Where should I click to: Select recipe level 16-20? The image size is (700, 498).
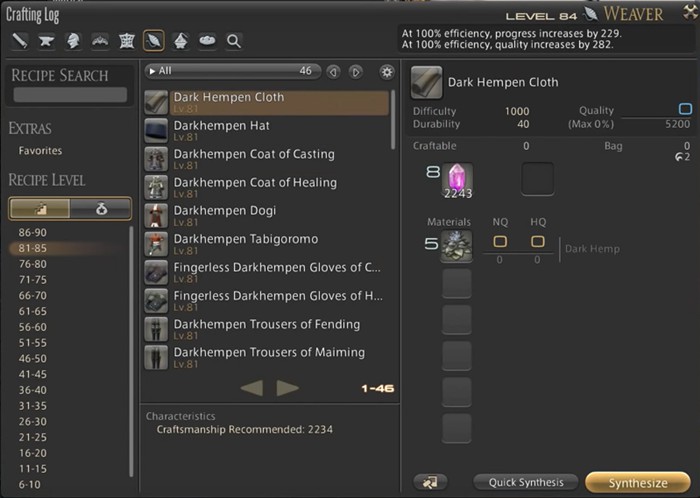tap(33, 453)
